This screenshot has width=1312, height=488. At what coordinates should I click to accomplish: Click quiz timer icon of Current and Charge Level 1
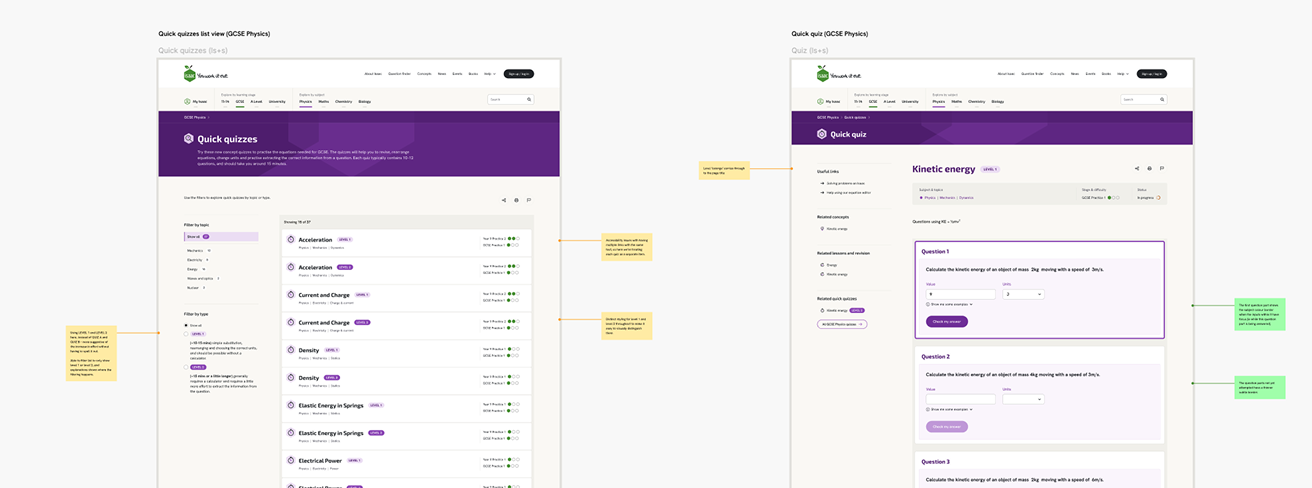(x=291, y=295)
